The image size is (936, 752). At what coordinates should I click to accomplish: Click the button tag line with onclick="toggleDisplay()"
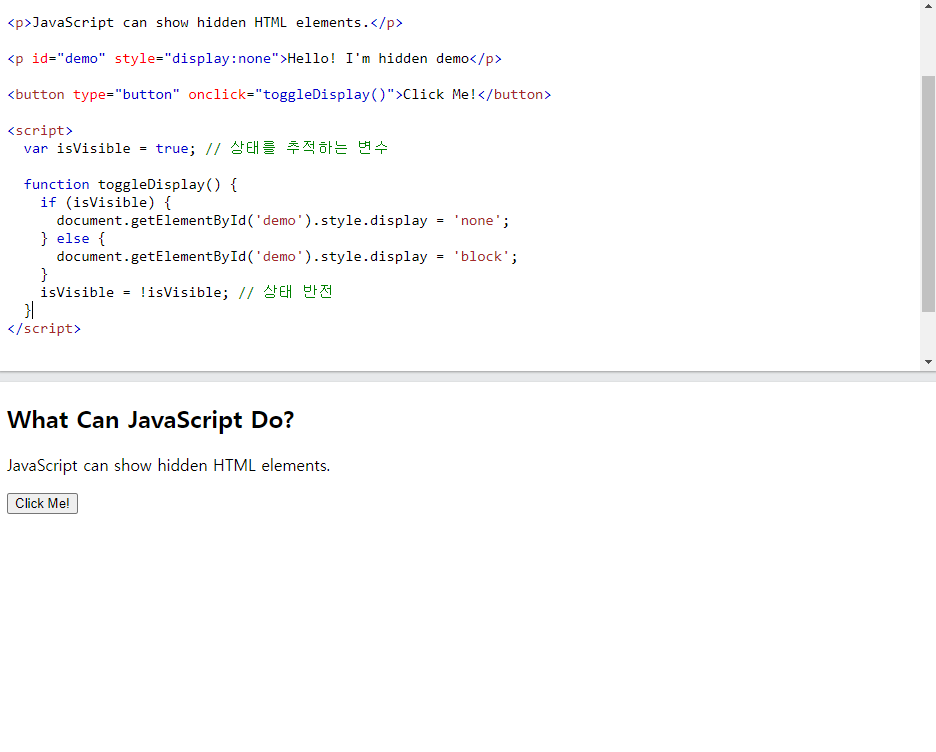279,94
